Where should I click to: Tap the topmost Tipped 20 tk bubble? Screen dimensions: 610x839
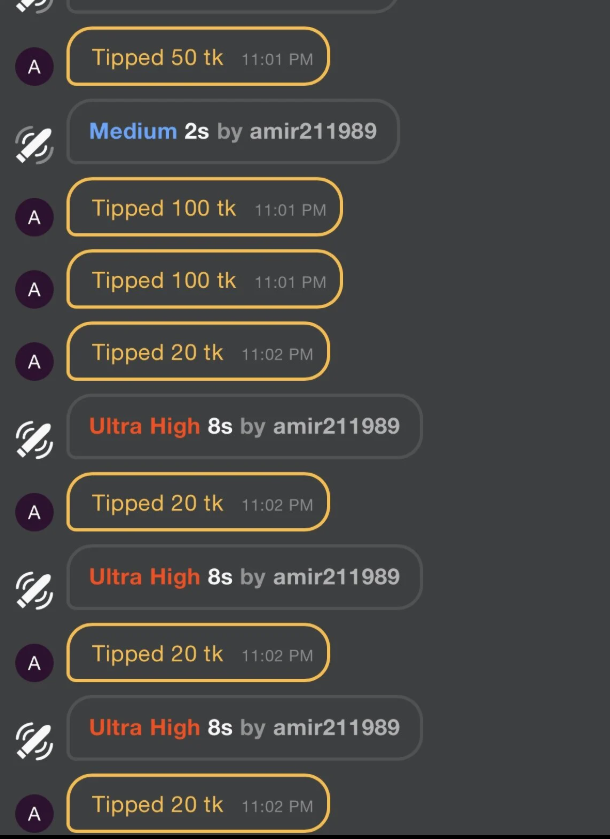coord(197,352)
